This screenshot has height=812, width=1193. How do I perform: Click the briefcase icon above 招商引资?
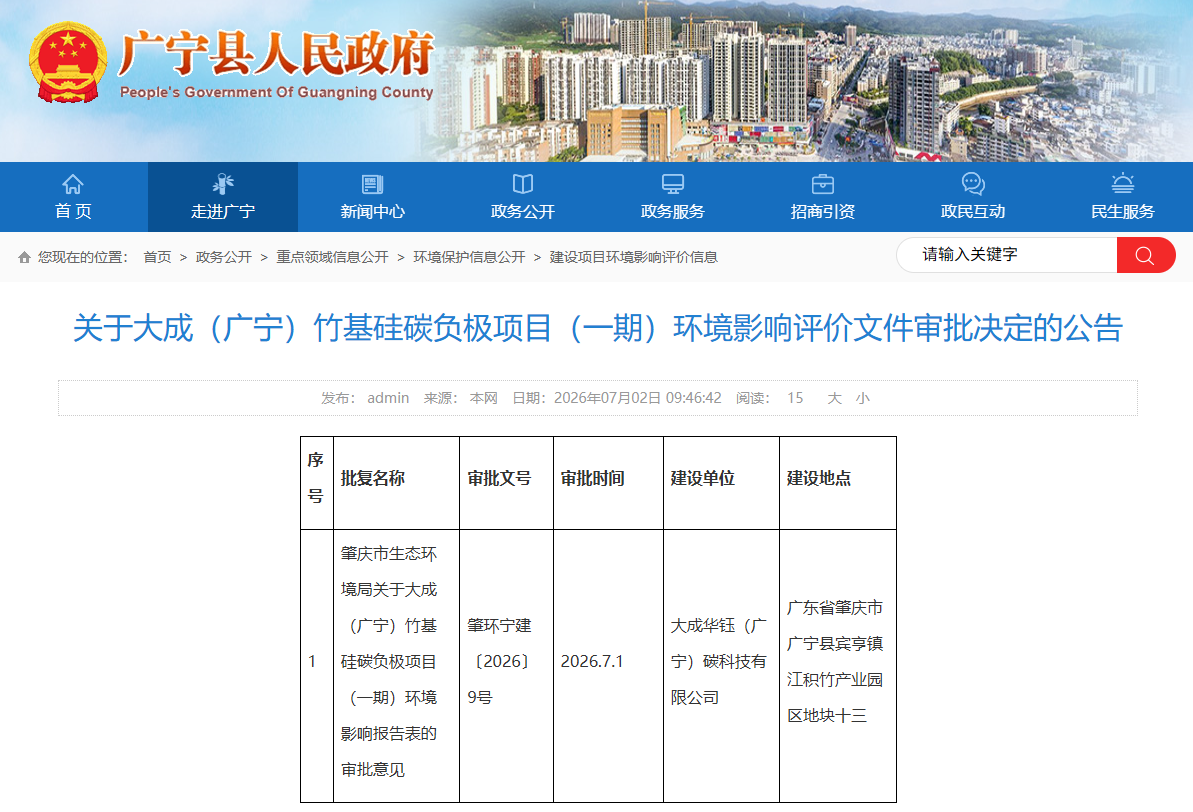(x=822, y=184)
